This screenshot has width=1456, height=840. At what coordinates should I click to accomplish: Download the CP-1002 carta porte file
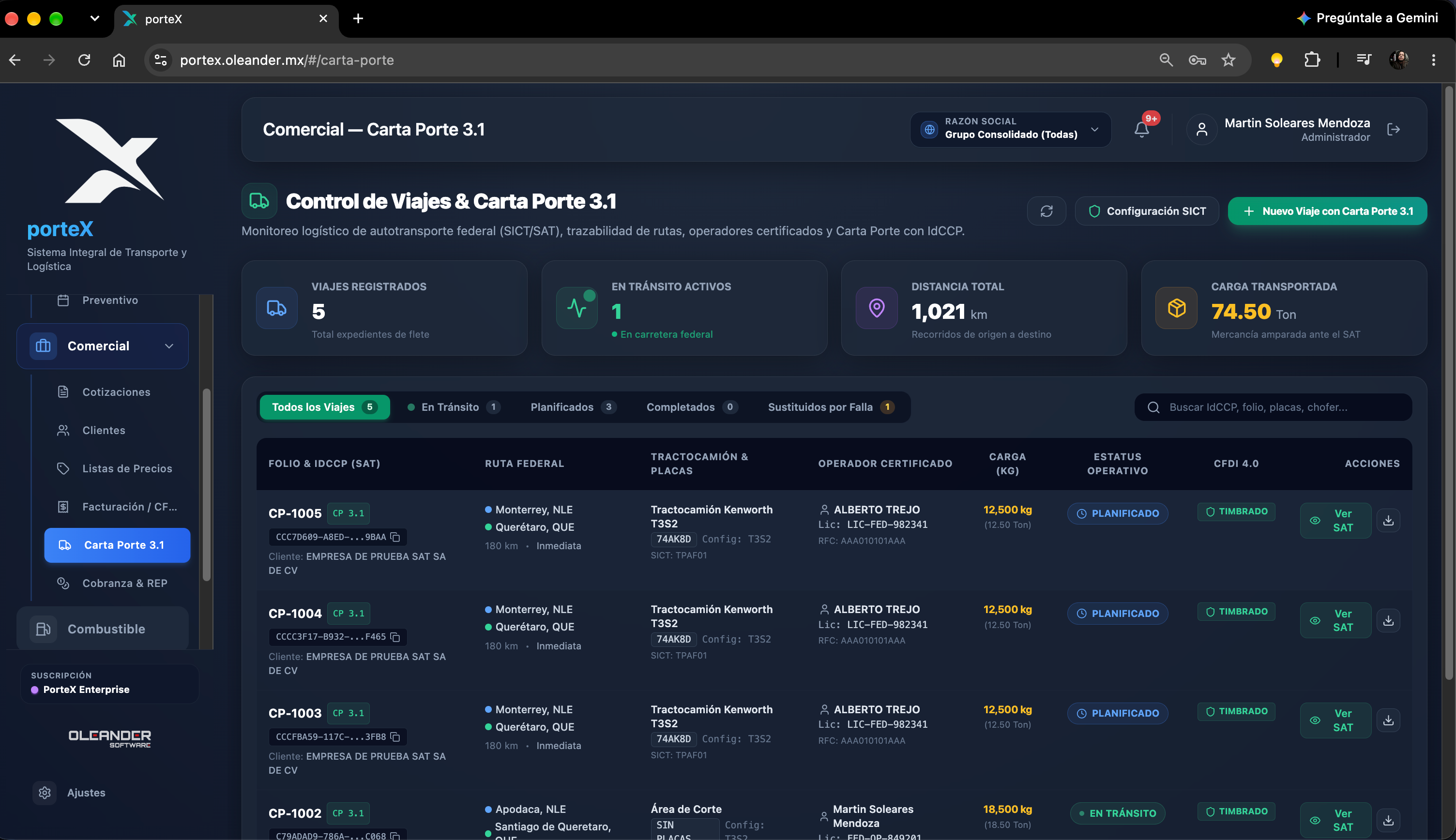pyautogui.click(x=1389, y=820)
